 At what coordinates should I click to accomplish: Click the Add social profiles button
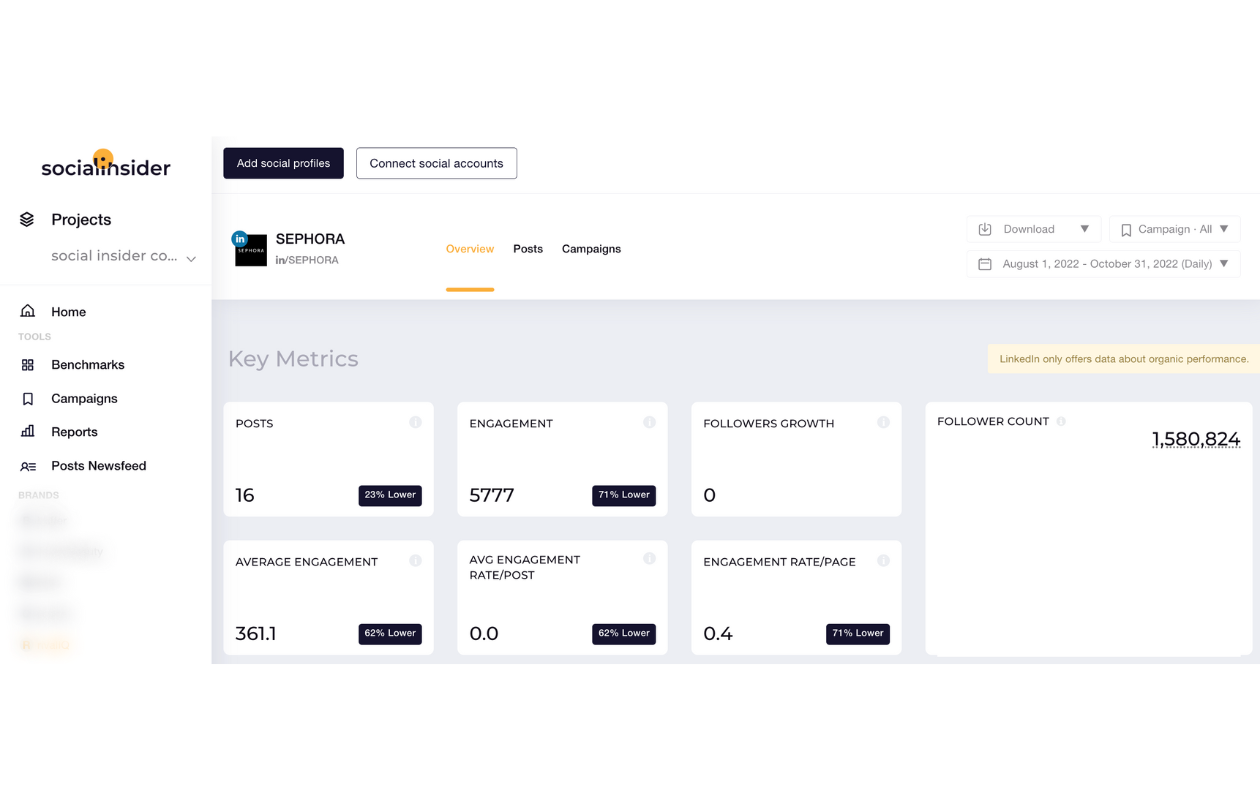283,163
